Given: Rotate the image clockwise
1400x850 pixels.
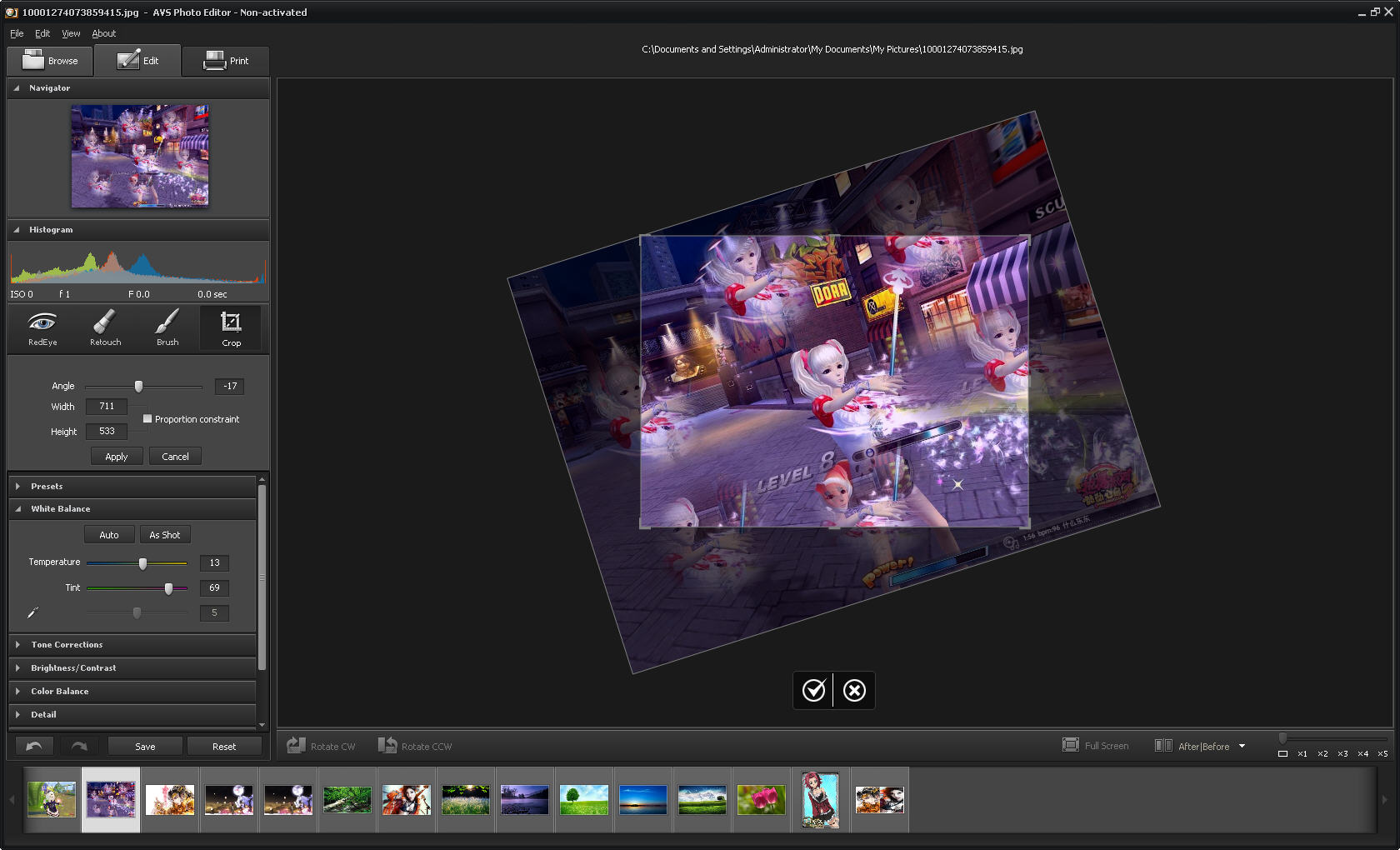Looking at the screenshot, I should (321, 746).
